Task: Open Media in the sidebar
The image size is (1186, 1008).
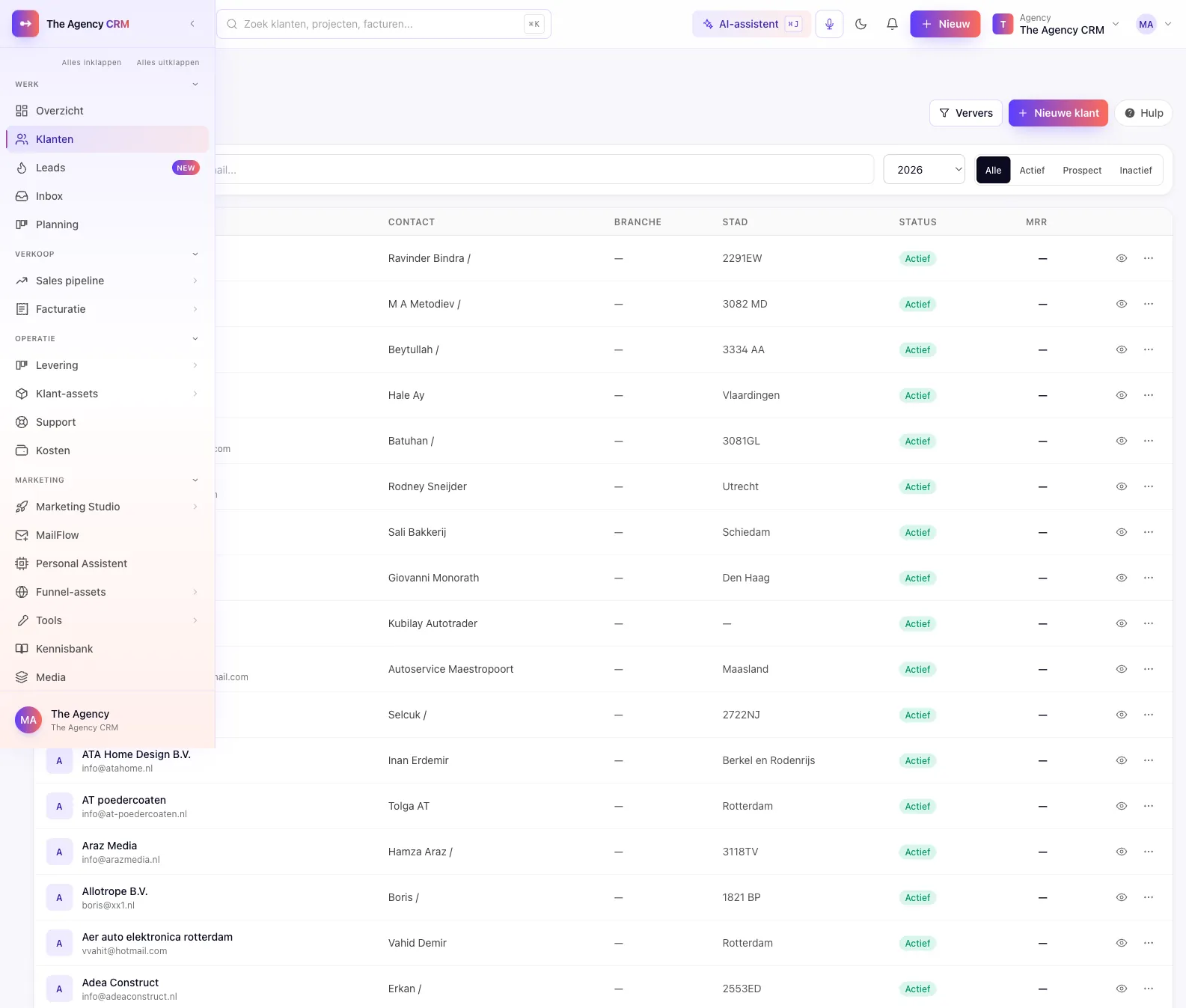Action: pos(107,677)
